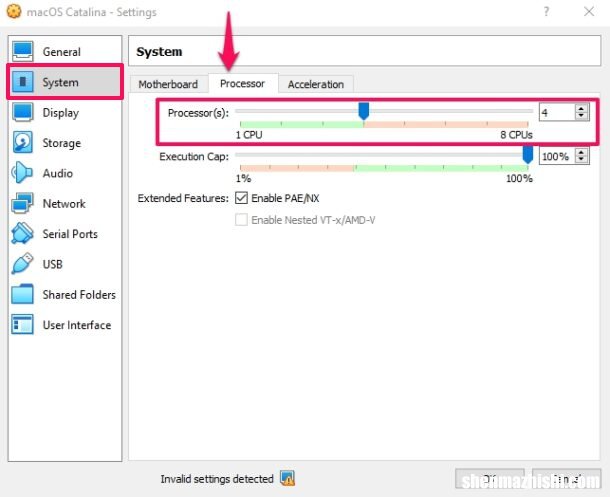Image resolution: width=610 pixels, height=497 pixels.
Task: Open the Network settings category
Action: (65, 203)
